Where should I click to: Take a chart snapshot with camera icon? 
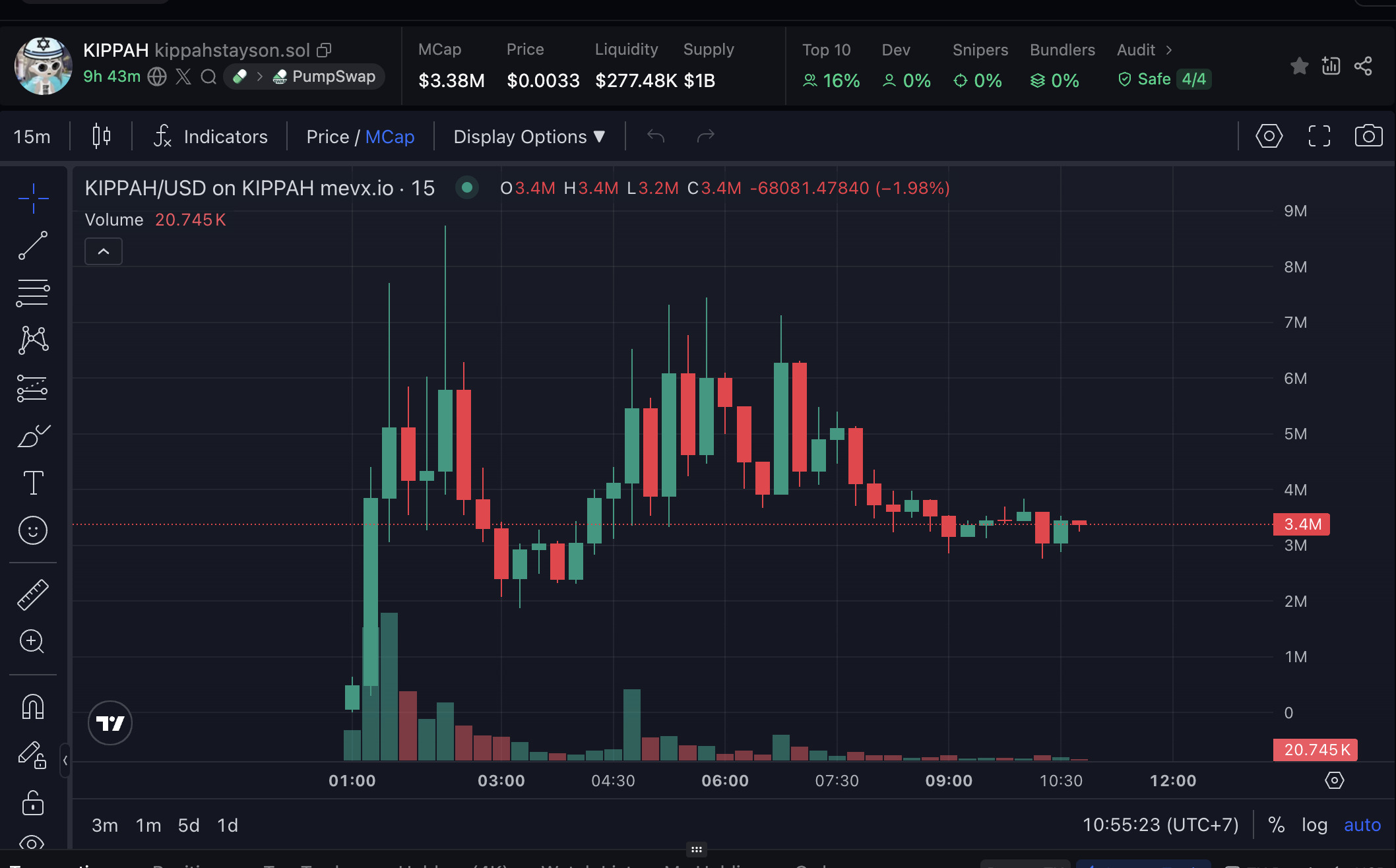coord(1369,136)
